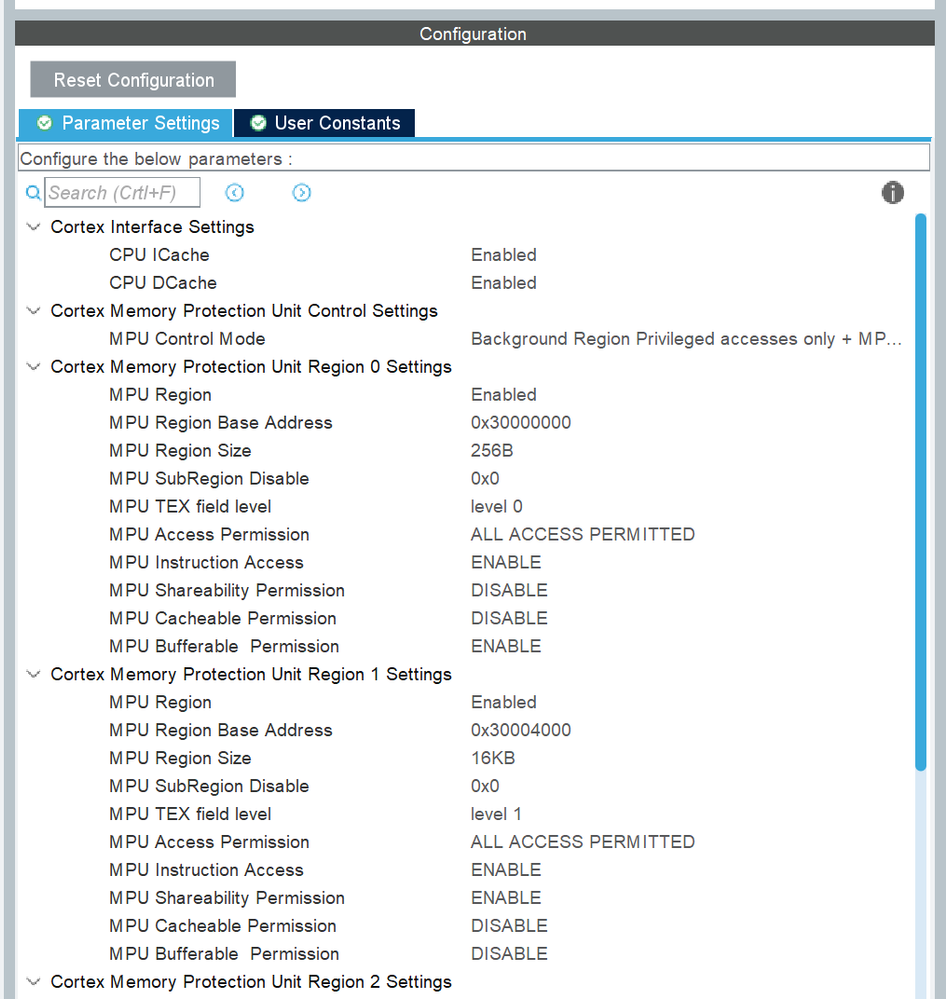Select Region 0 Cacheable DISABLE value
Image resolution: width=948 pixels, height=999 pixels.
[510, 619]
